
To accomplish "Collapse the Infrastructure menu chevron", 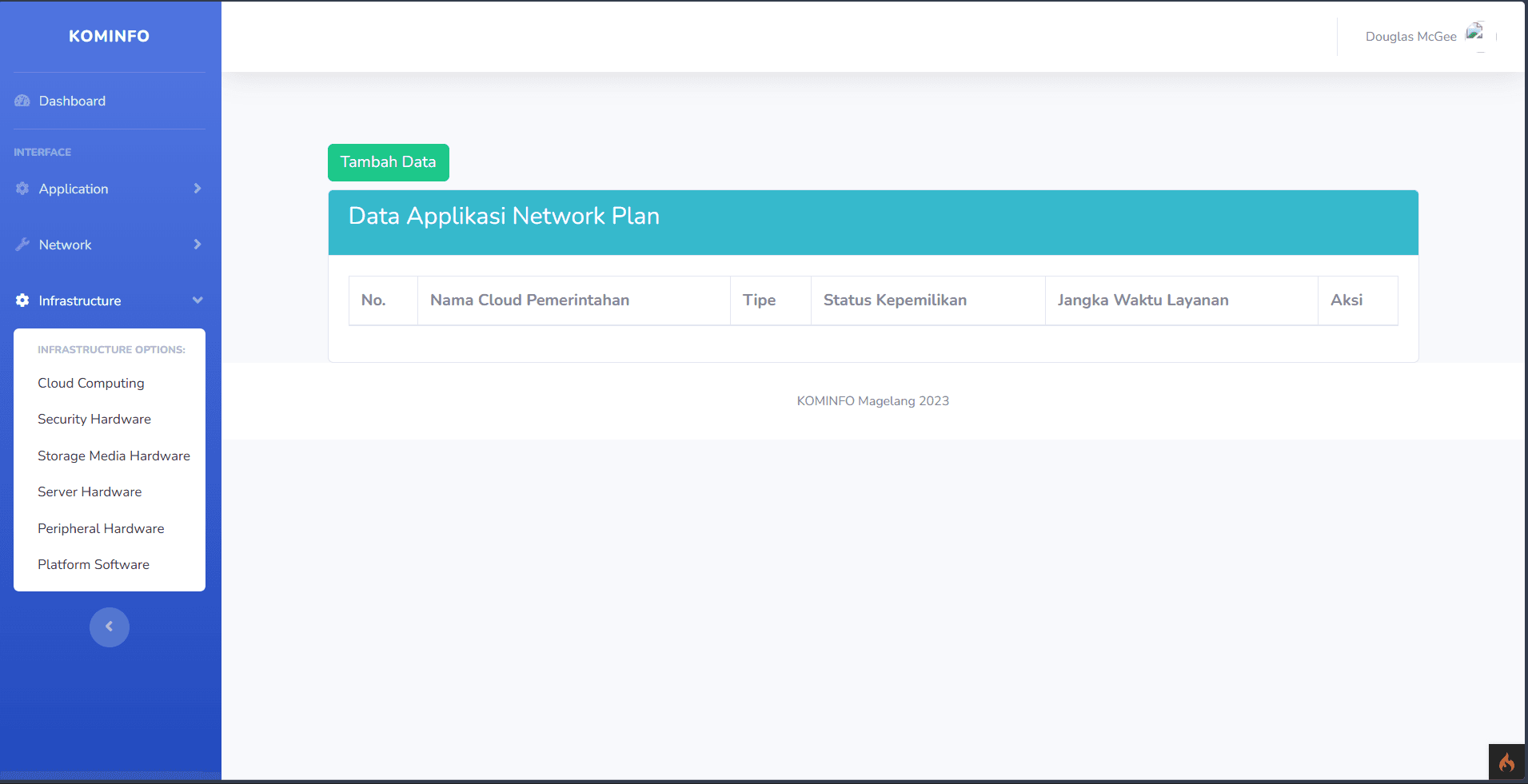I will pos(197,300).
